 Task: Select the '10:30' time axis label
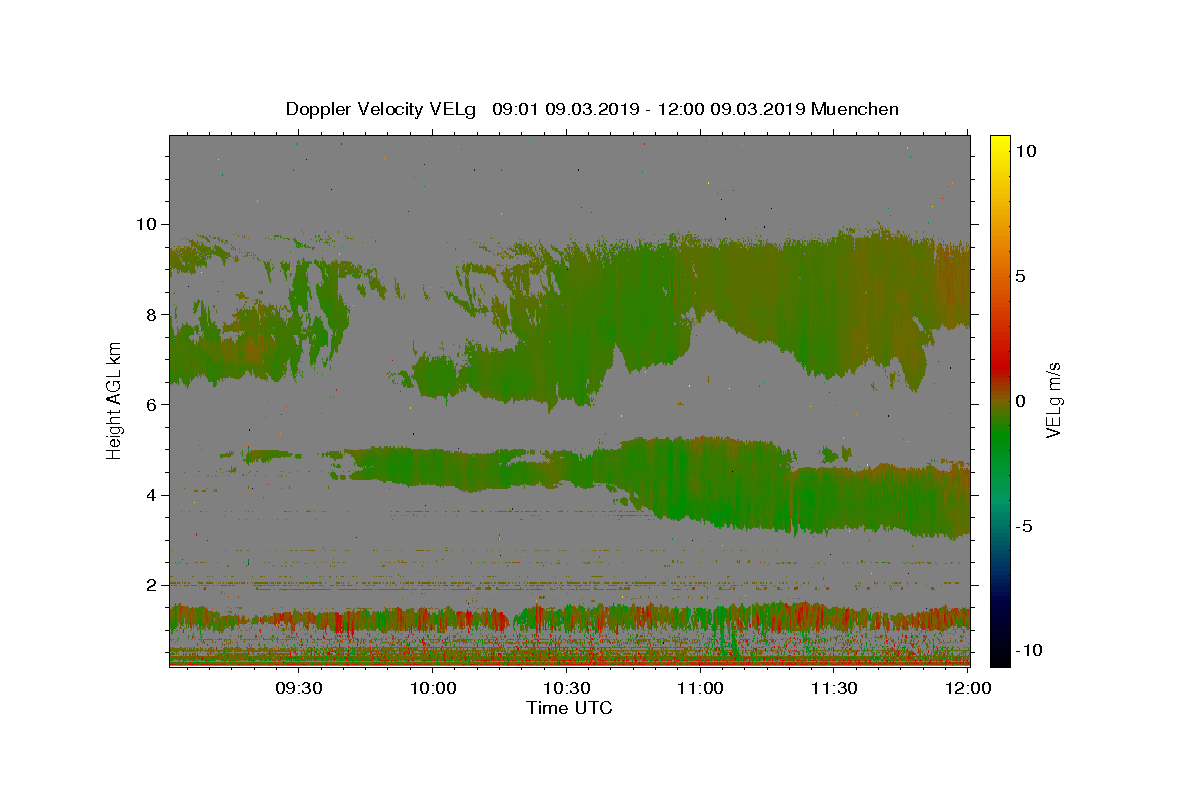(x=566, y=688)
